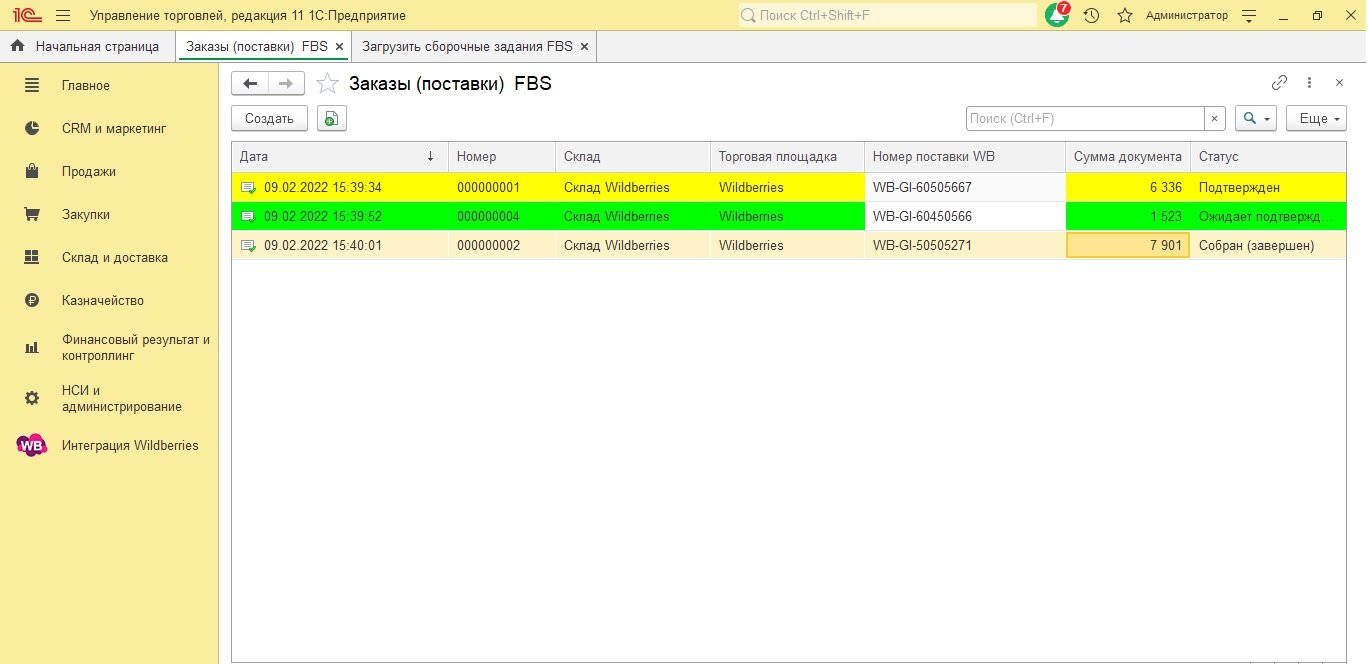The width and height of the screenshot is (1368, 664).
Task: Select amount cell 7 901
Action: point(1128,246)
